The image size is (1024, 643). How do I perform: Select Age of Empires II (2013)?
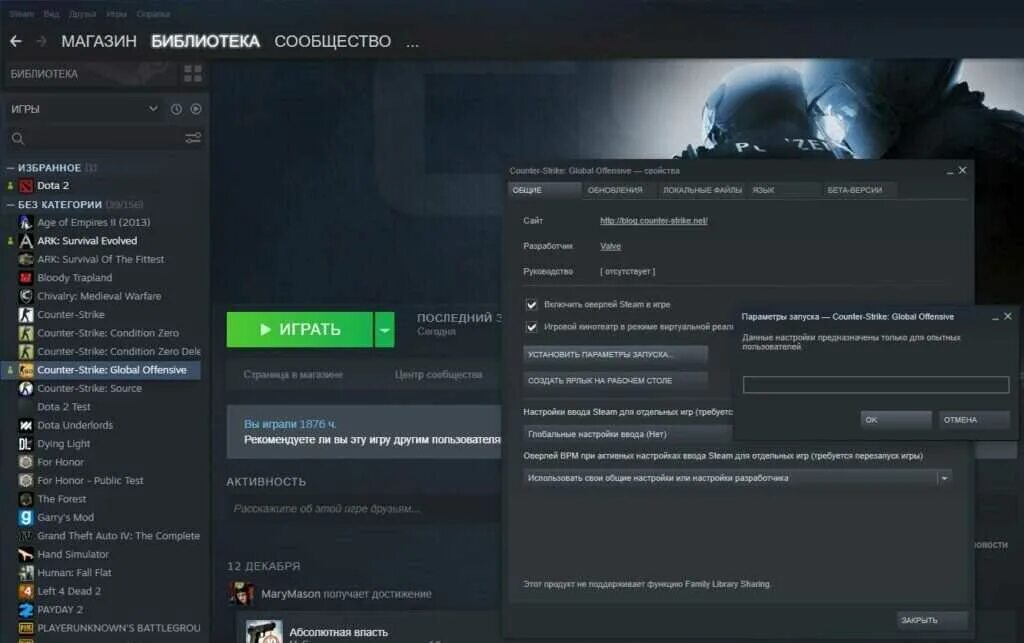pyautogui.click(x=93, y=223)
